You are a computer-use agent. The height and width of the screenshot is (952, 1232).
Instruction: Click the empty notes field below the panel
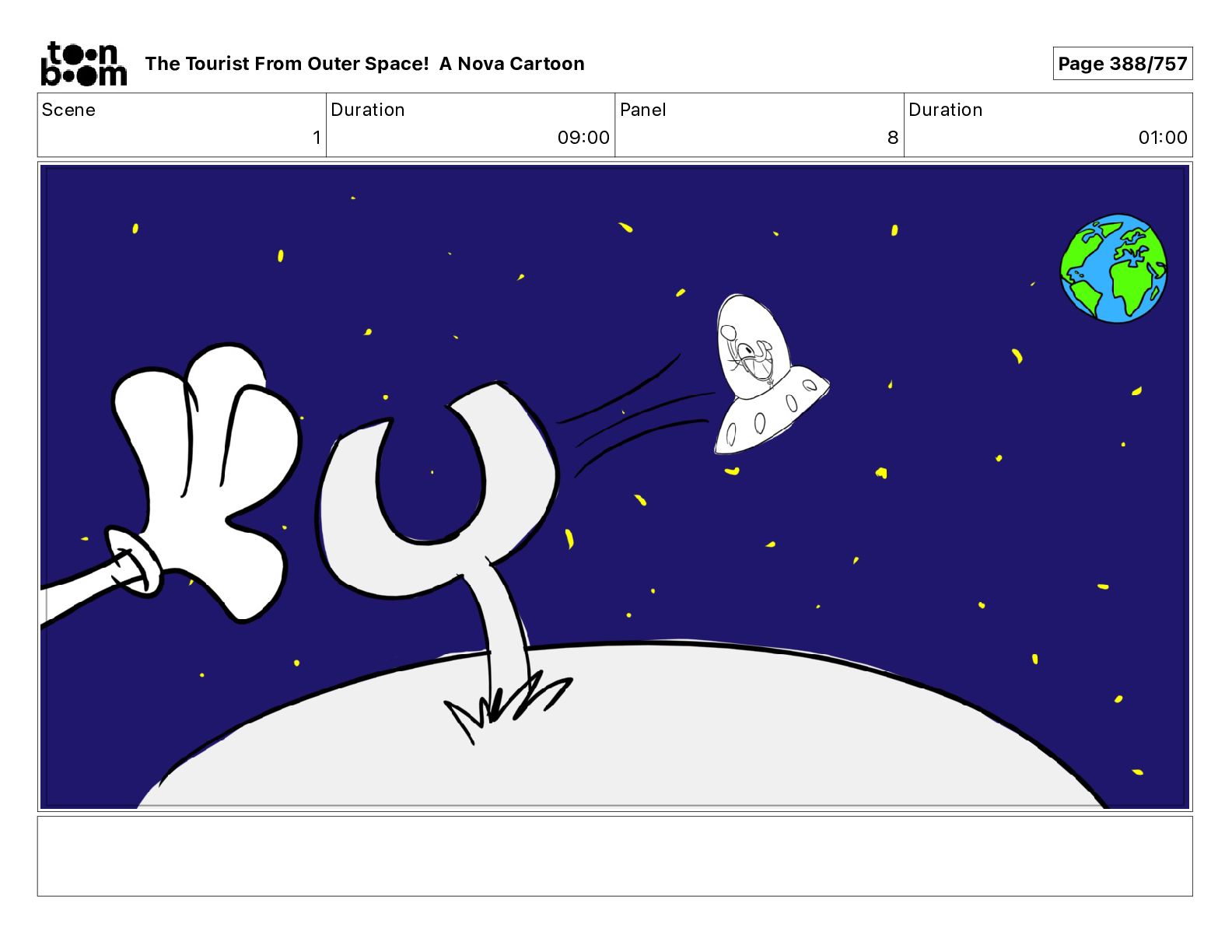614,856
